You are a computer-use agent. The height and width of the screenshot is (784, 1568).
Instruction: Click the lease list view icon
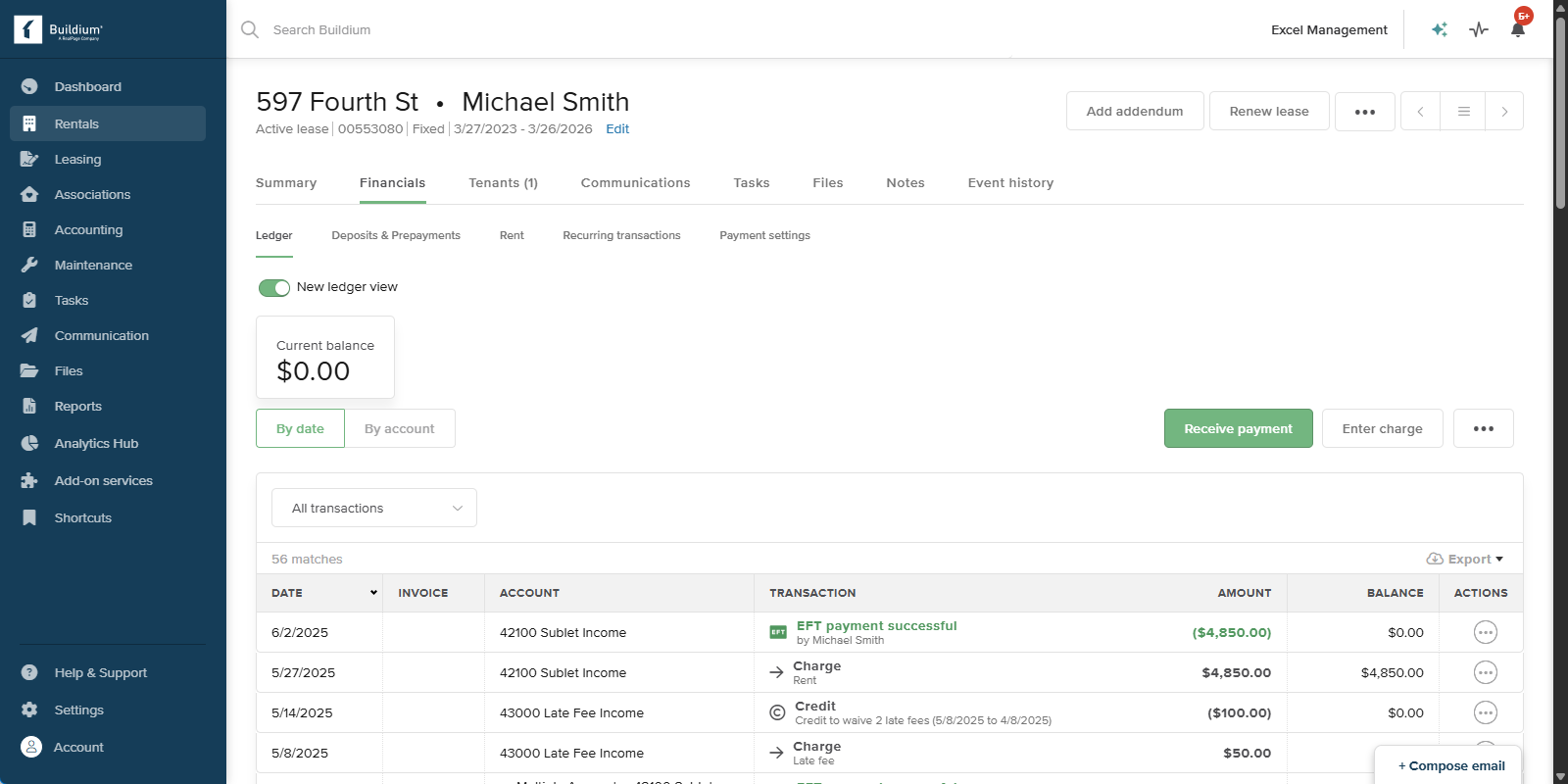(x=1463, y=112)
